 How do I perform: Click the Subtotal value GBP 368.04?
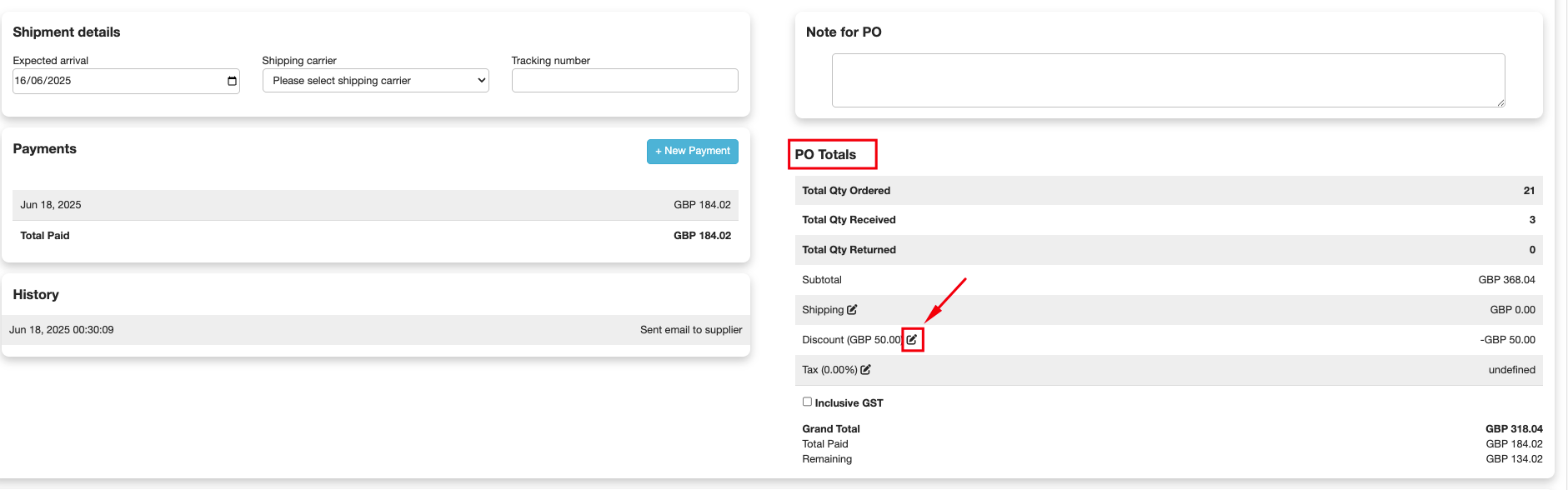point(1506,280)
